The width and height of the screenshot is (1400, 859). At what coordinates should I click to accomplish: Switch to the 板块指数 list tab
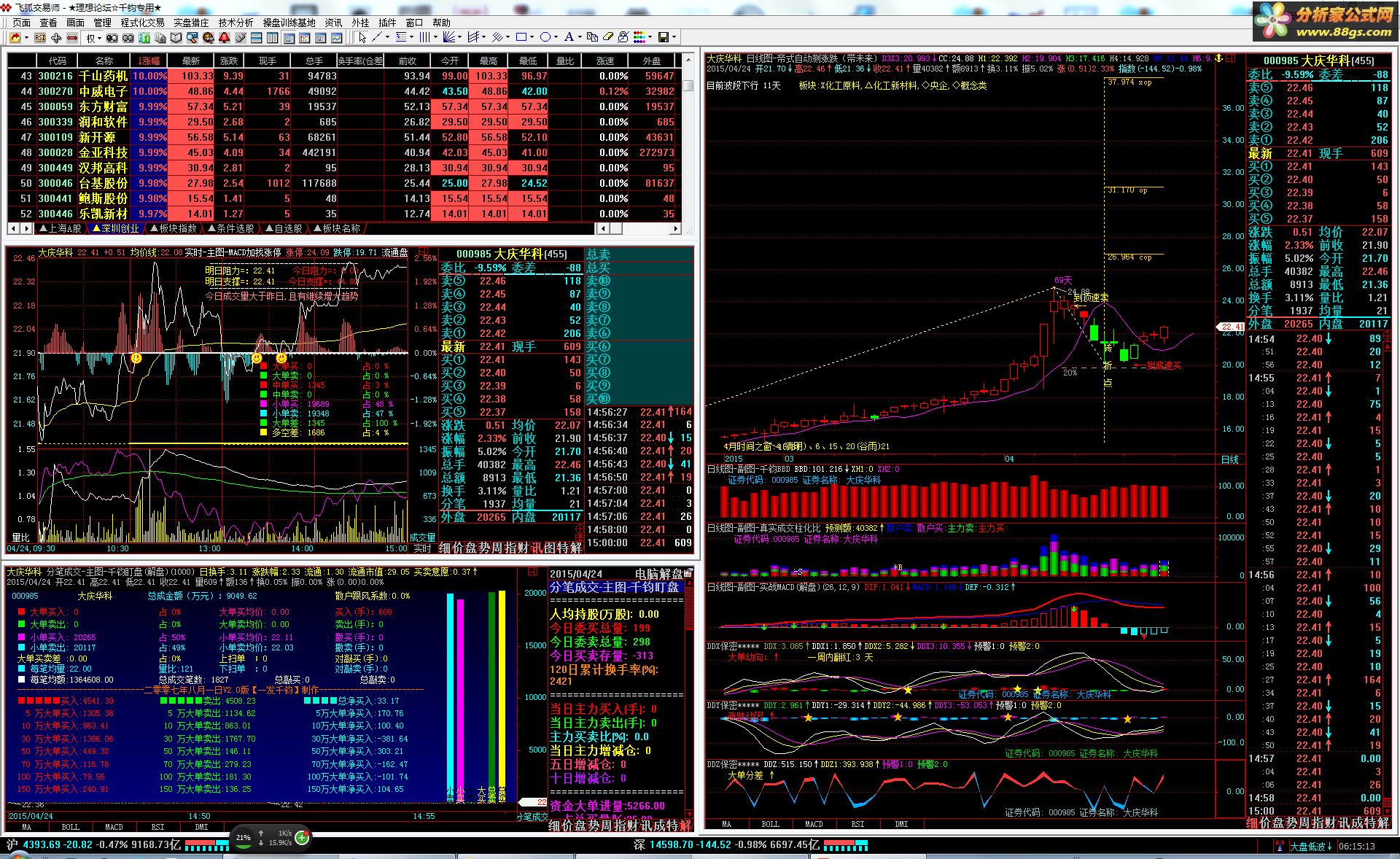pos(174,228)
